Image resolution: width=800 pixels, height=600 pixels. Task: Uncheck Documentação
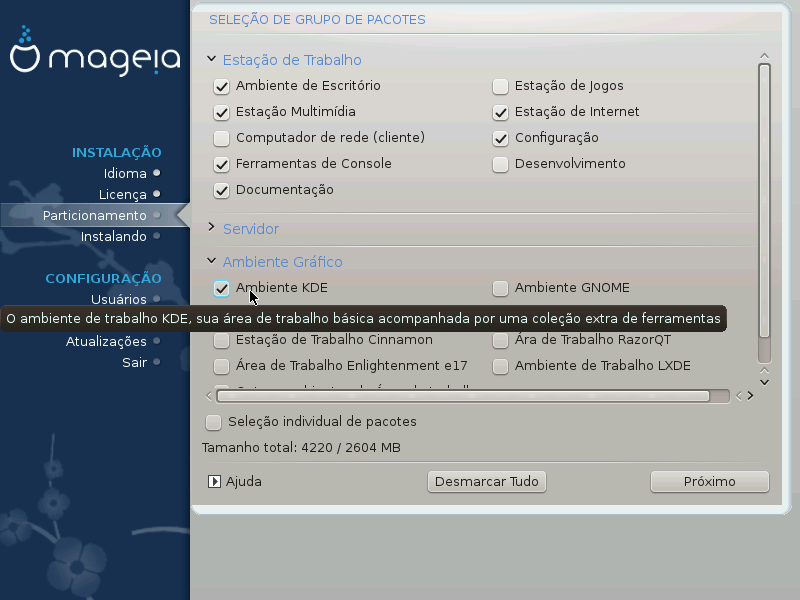(221, 190)
